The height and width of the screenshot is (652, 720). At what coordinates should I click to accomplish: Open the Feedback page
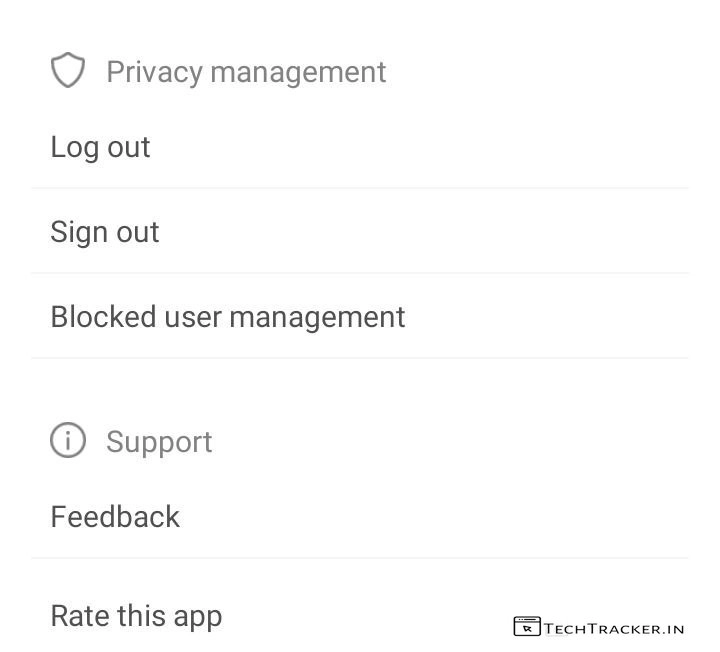[115, 517]
